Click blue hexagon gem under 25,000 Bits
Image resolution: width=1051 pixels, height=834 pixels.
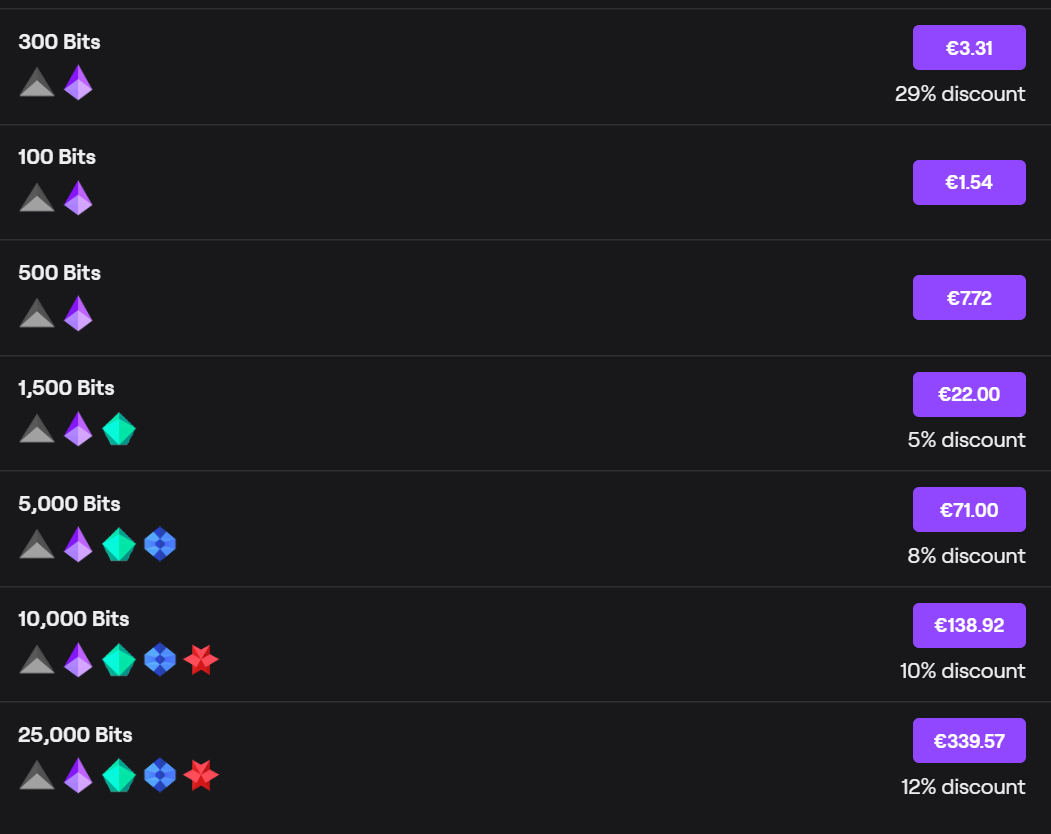pyautogui.click(x=160, y=776)
